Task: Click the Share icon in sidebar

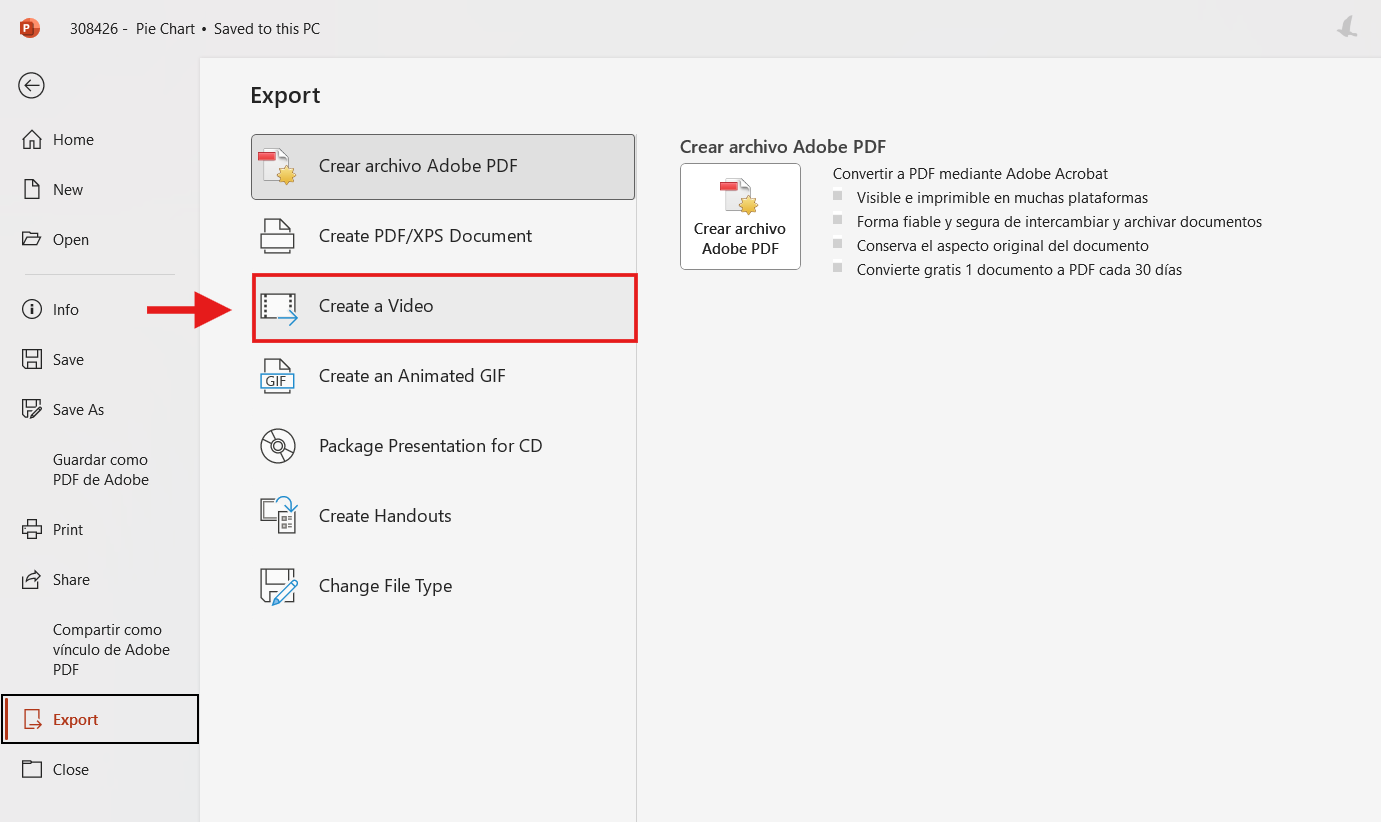Action: click(32, 580)
